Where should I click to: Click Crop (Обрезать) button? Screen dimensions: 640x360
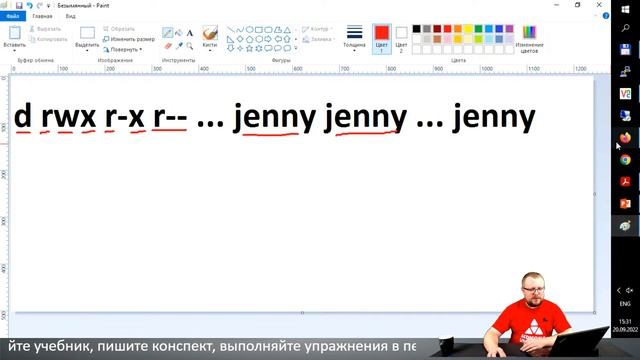click(x=118, y=29)
